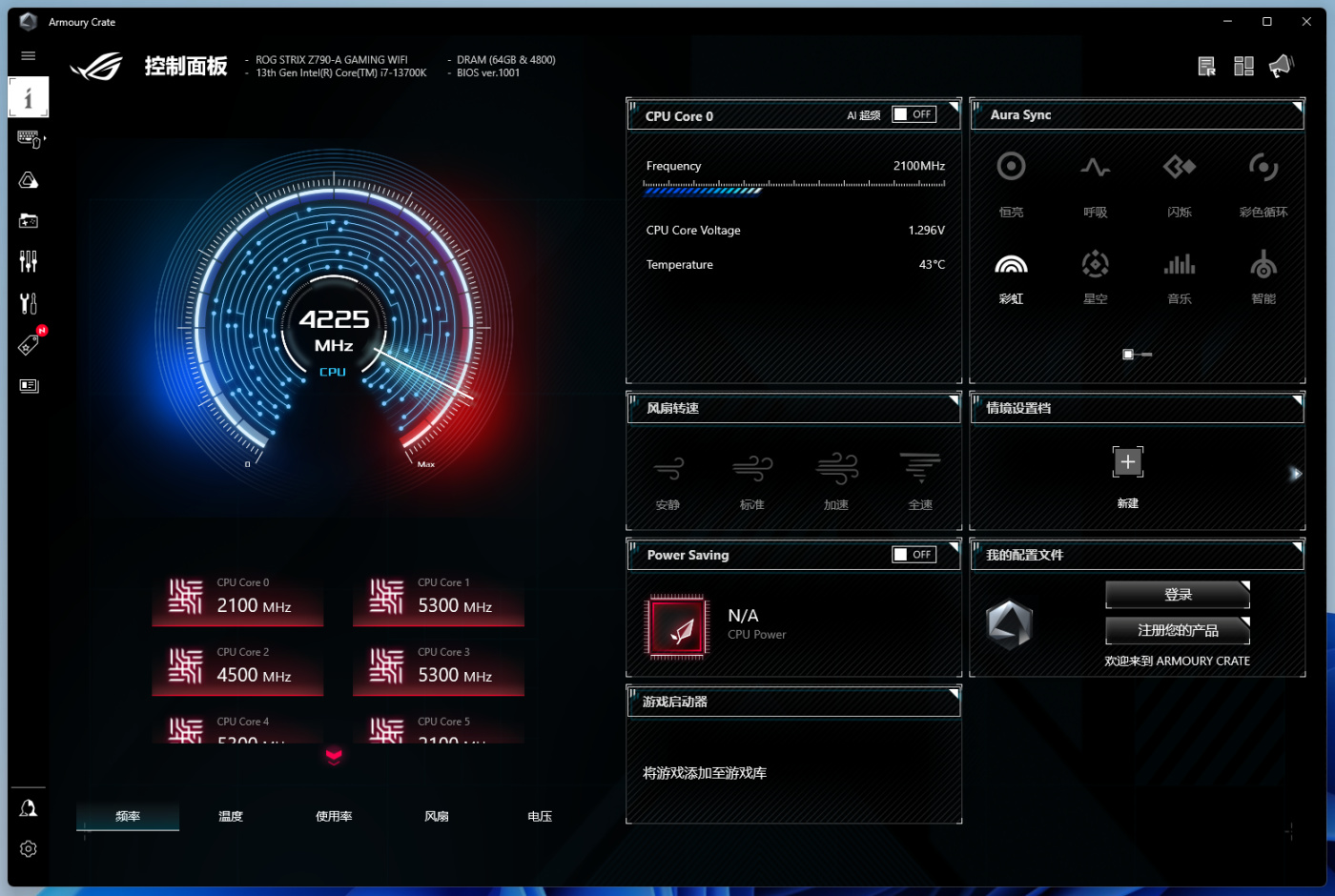Open the hamburger menu in the sidebar
Image resolution: width=1335 pixels, height=896 pixels.
(x=29, y=56)
